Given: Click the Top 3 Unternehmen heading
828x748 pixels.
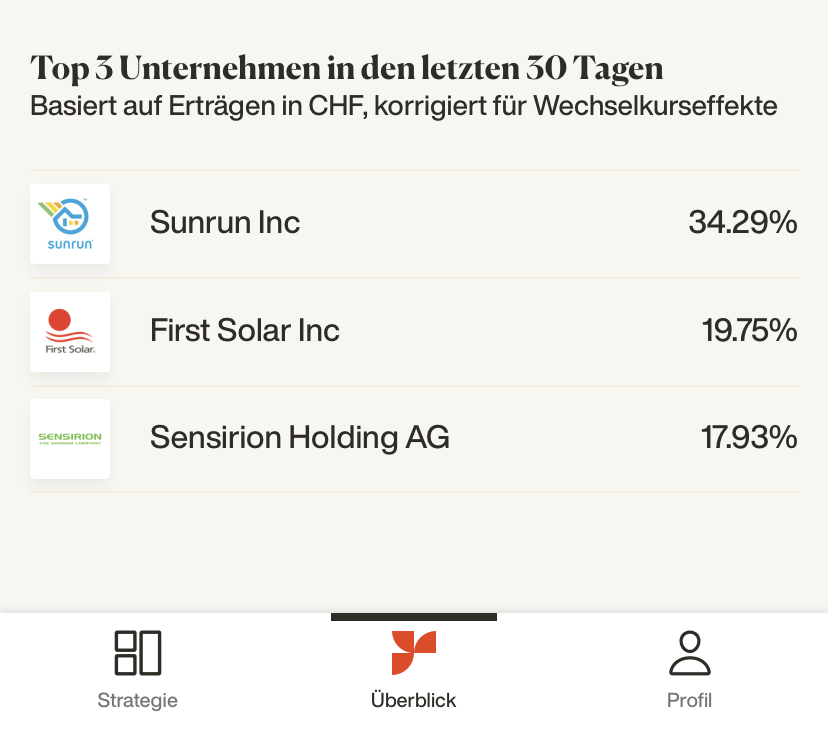Looking at the screenshot, I should tap(346, 68).
